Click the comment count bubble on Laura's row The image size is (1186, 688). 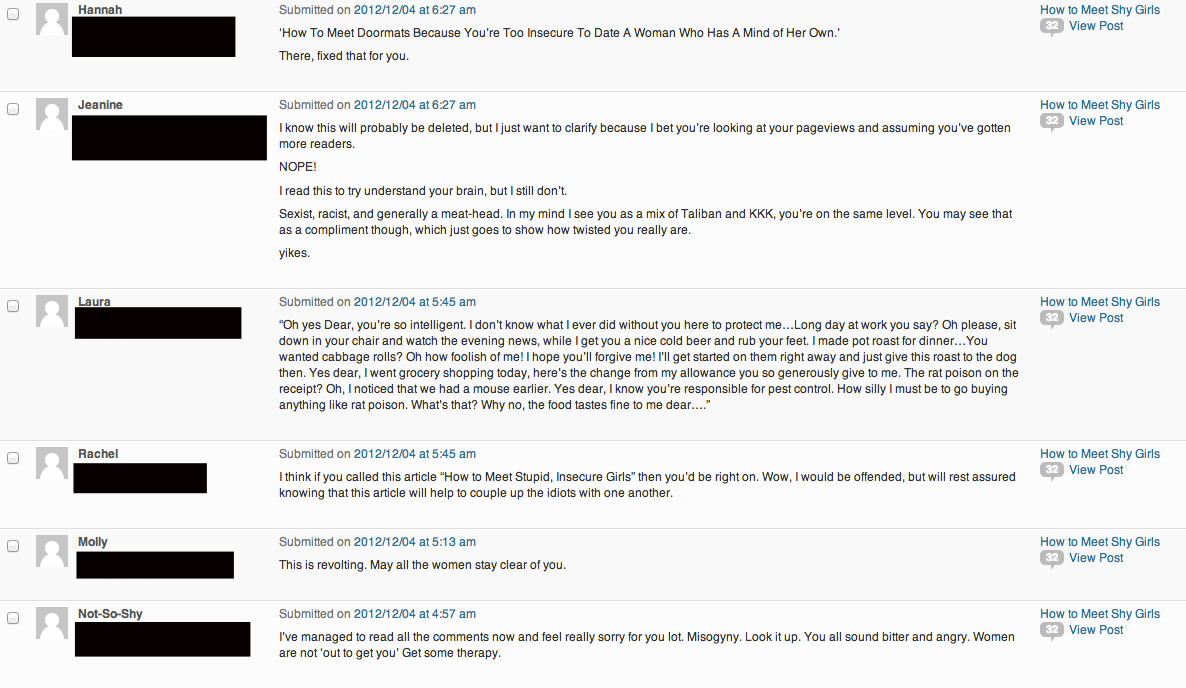1051,319
